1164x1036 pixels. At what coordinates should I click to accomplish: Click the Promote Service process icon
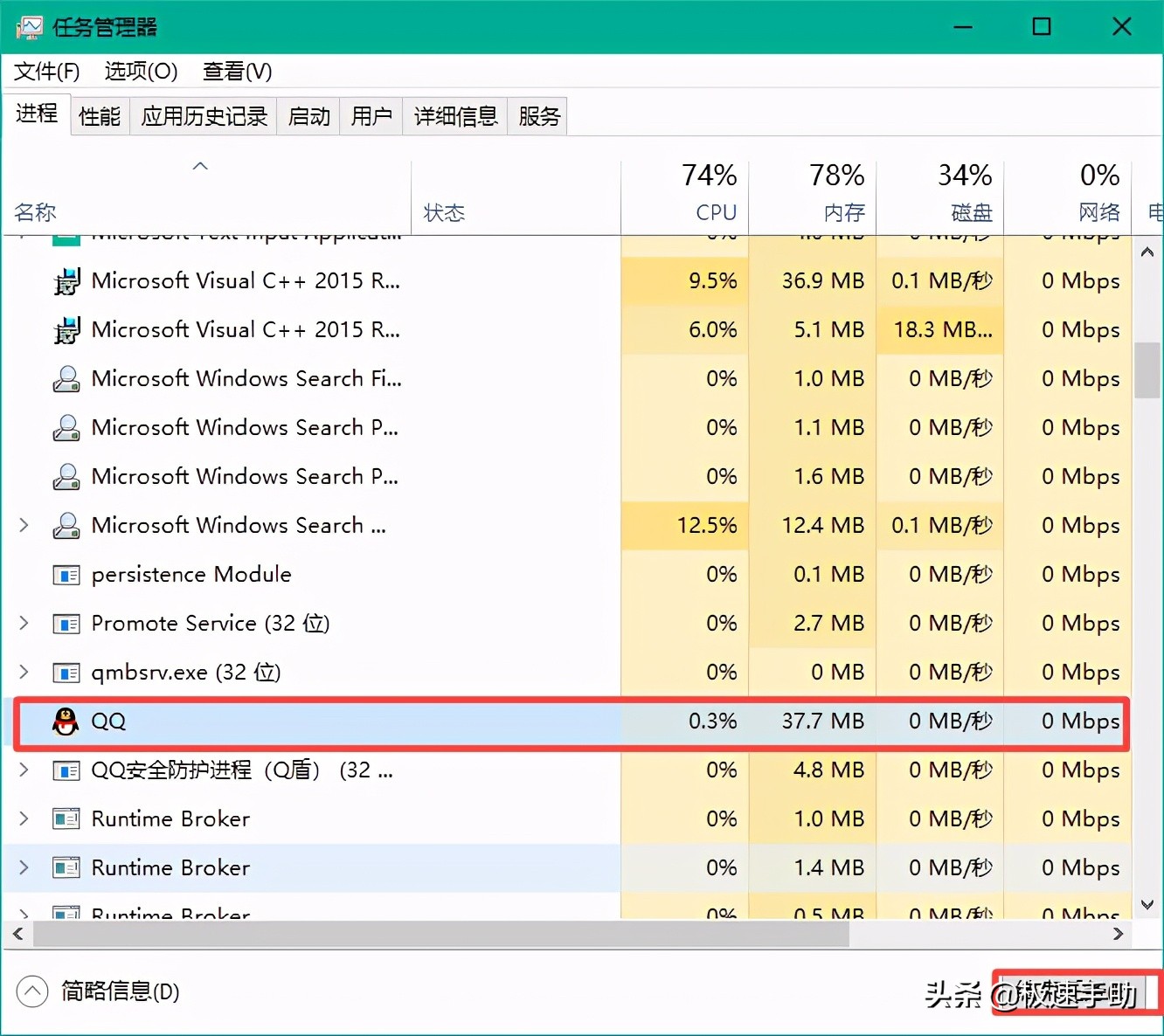tap(66, 624)
